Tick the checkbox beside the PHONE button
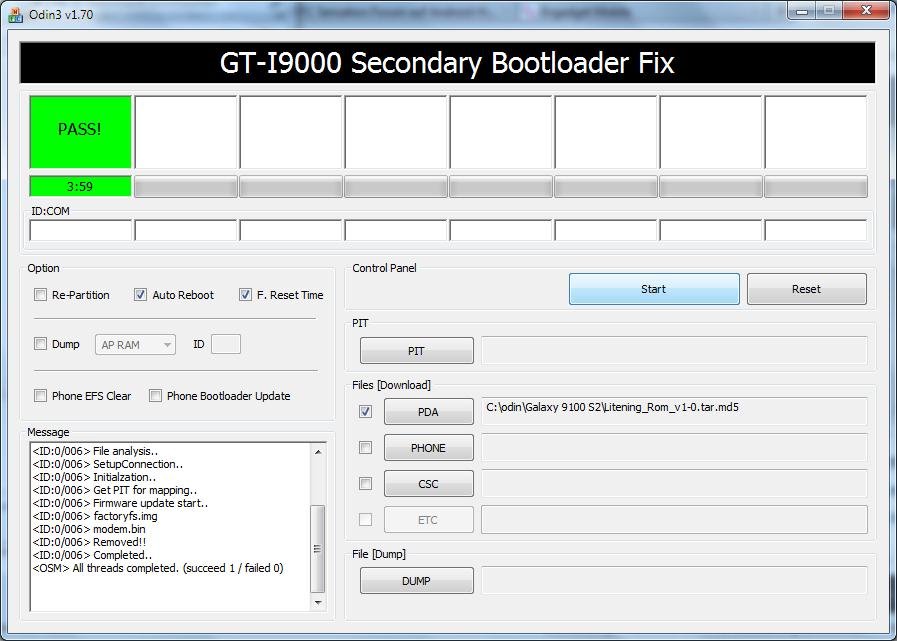The height and width of the screenshot is (641, 897). (365, 448)
